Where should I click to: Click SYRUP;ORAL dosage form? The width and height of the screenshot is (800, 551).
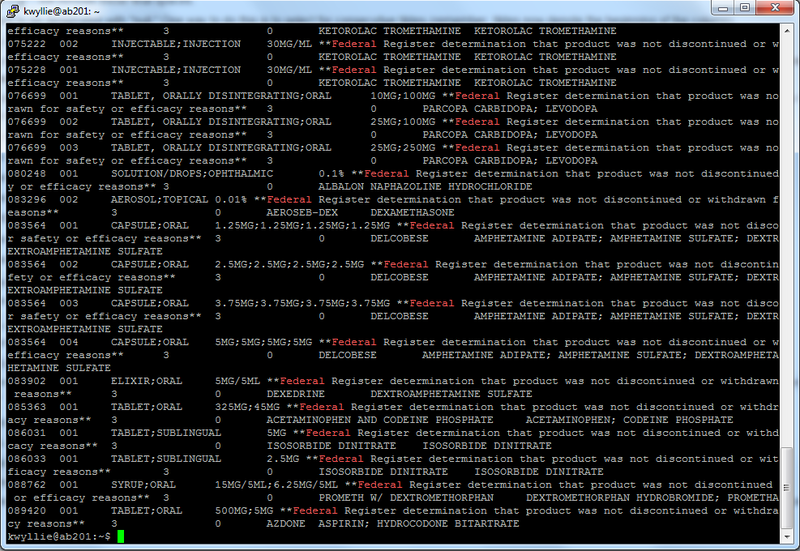tap(143, 485)
